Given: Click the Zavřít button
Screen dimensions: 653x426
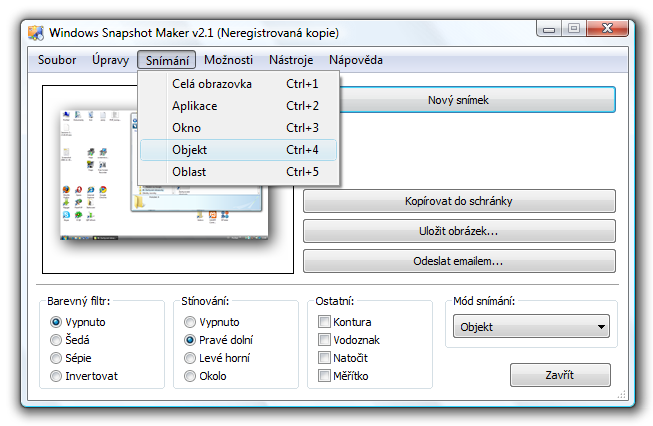Looking at the screenshot, I should point(560,375).
